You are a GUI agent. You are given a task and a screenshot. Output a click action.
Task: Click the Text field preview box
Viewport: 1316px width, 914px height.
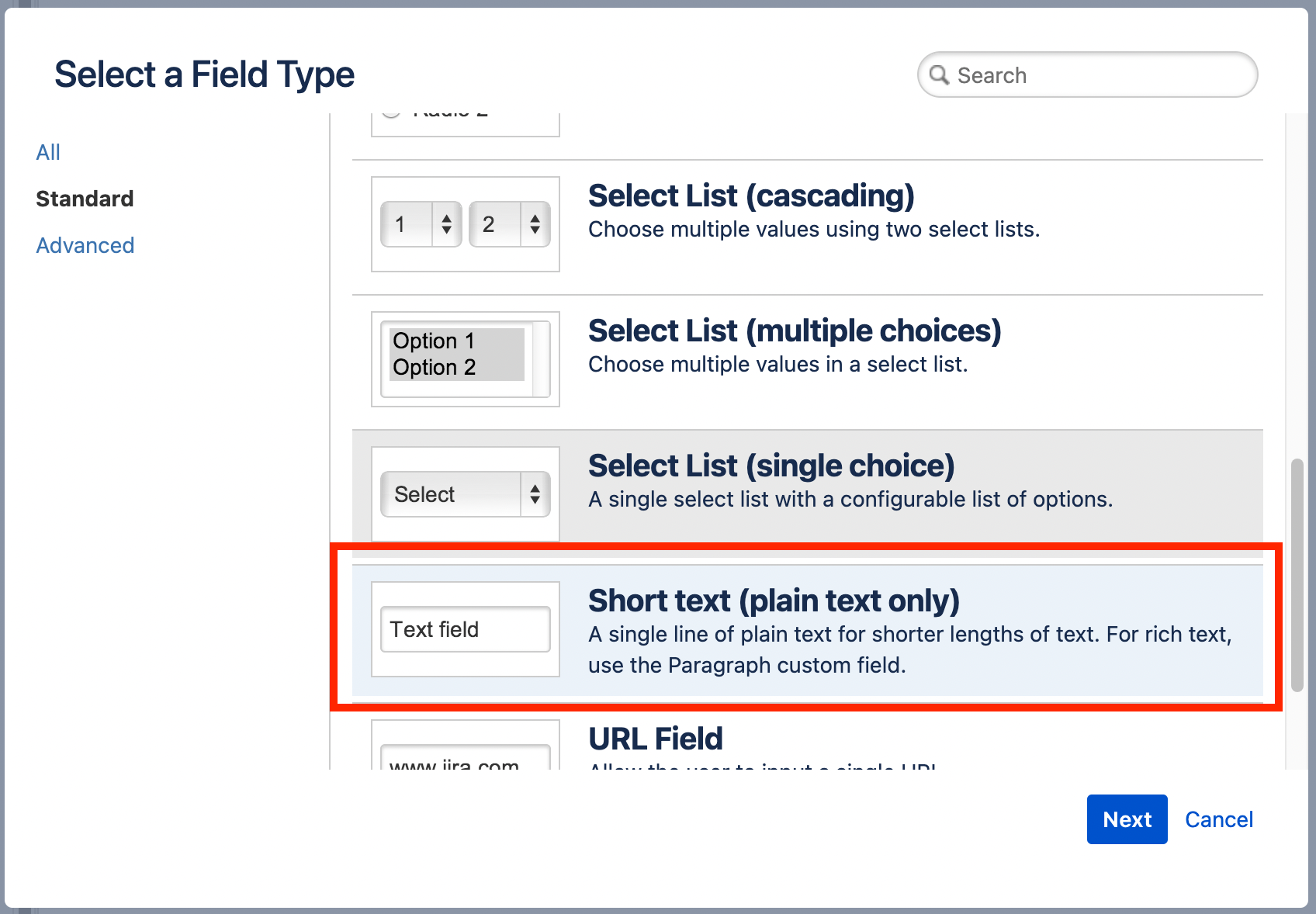464,628
